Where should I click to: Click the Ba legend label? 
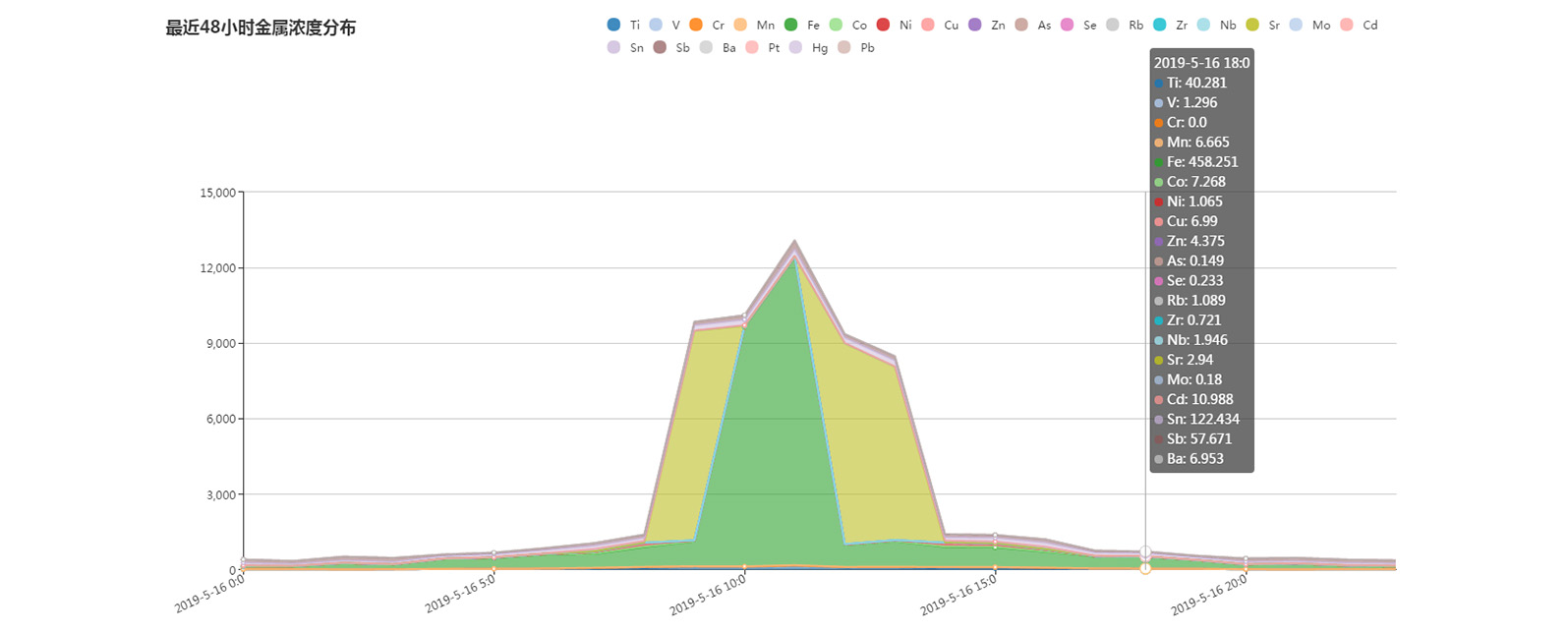click(728, 48)
